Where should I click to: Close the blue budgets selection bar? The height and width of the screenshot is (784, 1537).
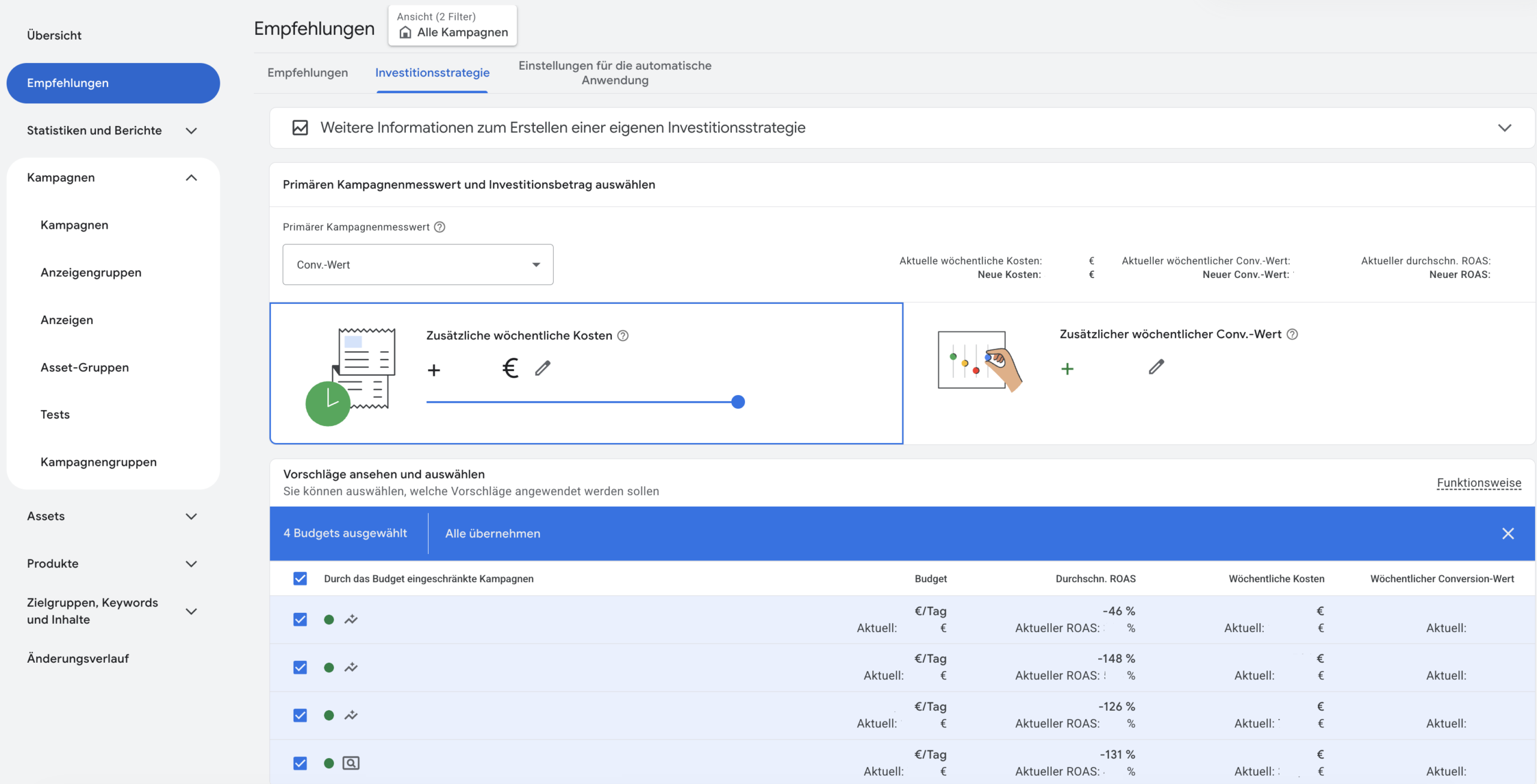(1508, 534)
